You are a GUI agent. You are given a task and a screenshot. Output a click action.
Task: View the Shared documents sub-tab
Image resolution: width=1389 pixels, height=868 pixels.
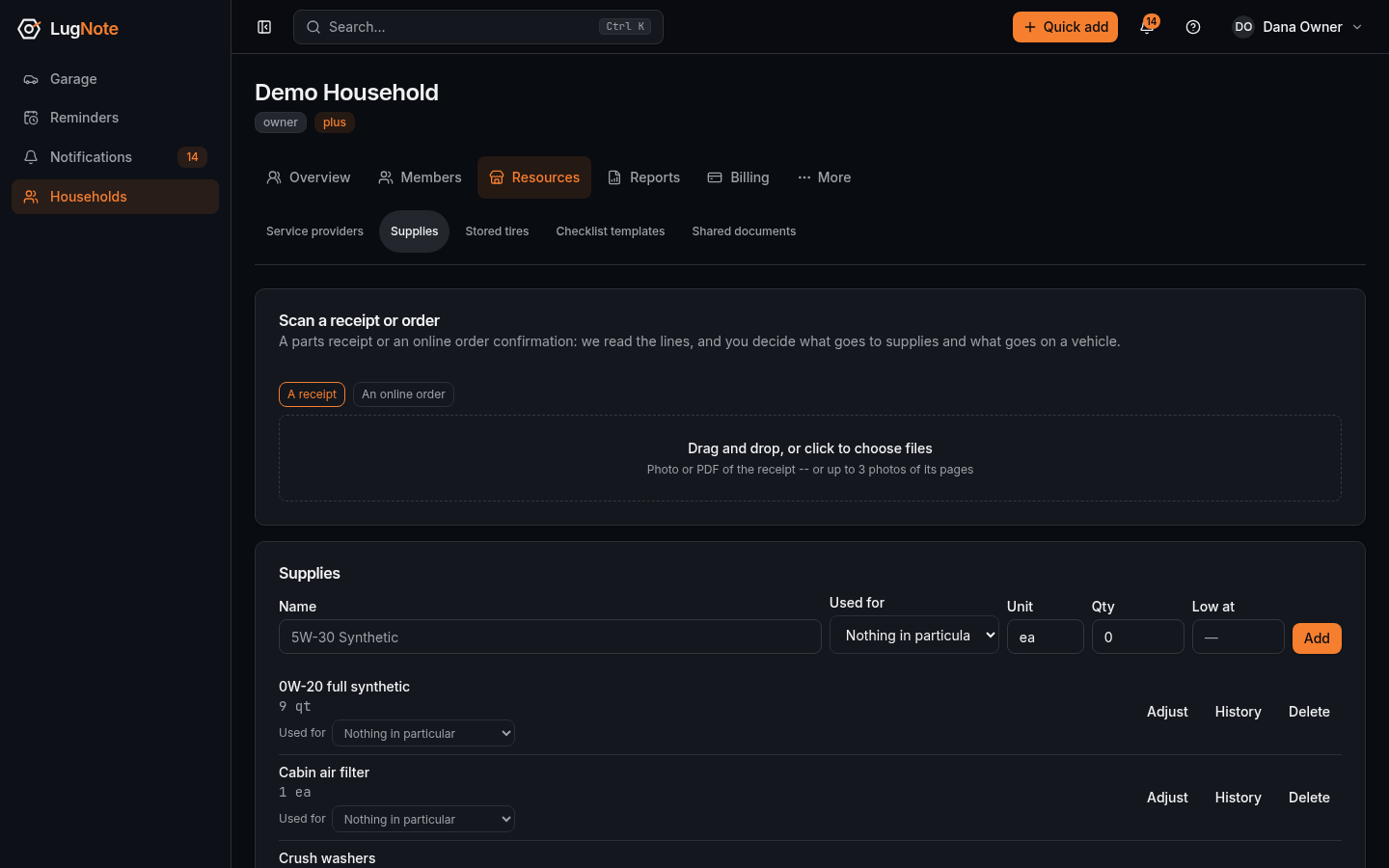[x=744, y=231]
